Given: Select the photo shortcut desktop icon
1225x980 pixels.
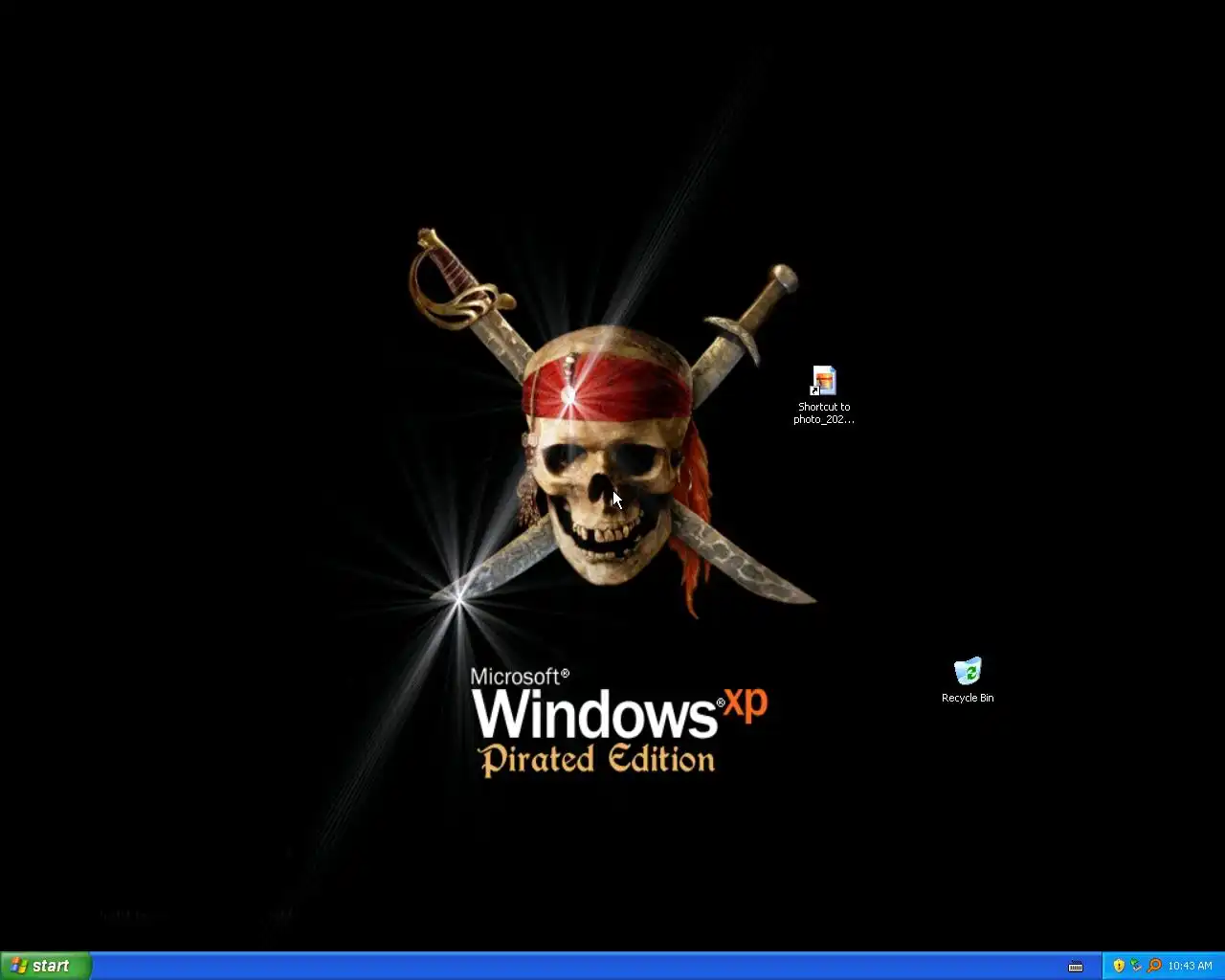Looking at the screenshot, I should [x=824, y=380].
